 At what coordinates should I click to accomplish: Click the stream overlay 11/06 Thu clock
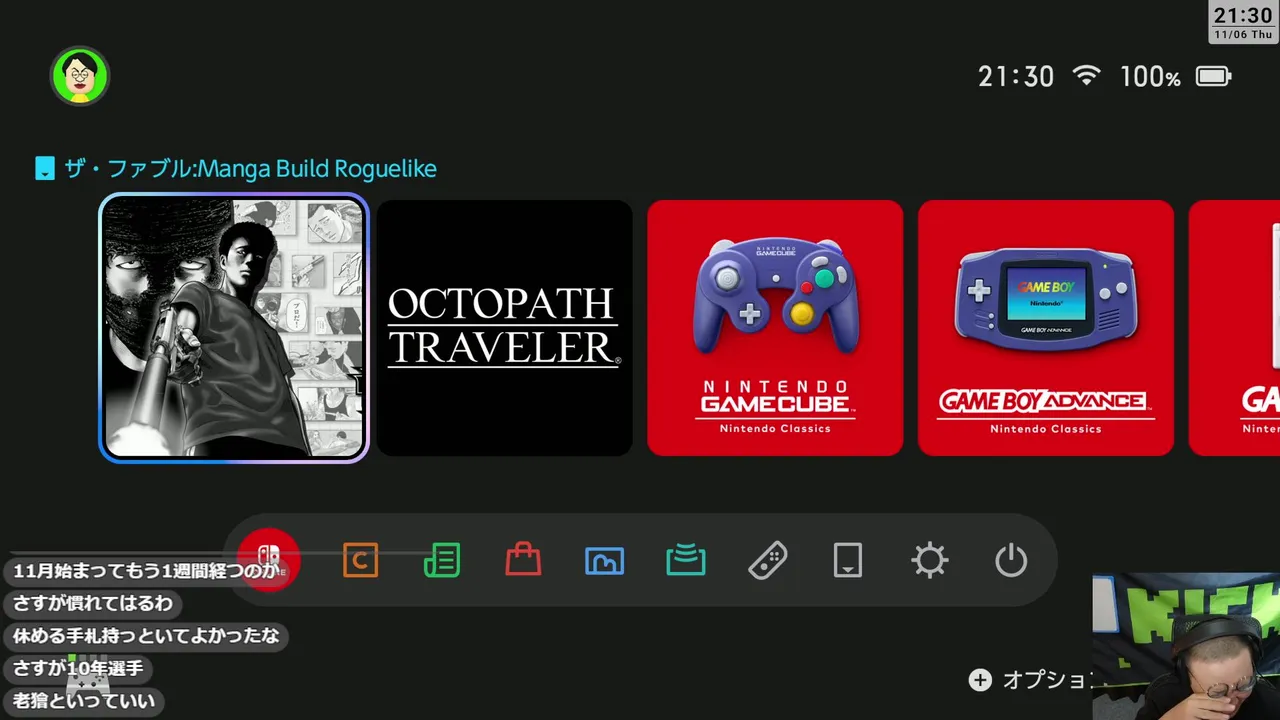[x=1243, y=22]
